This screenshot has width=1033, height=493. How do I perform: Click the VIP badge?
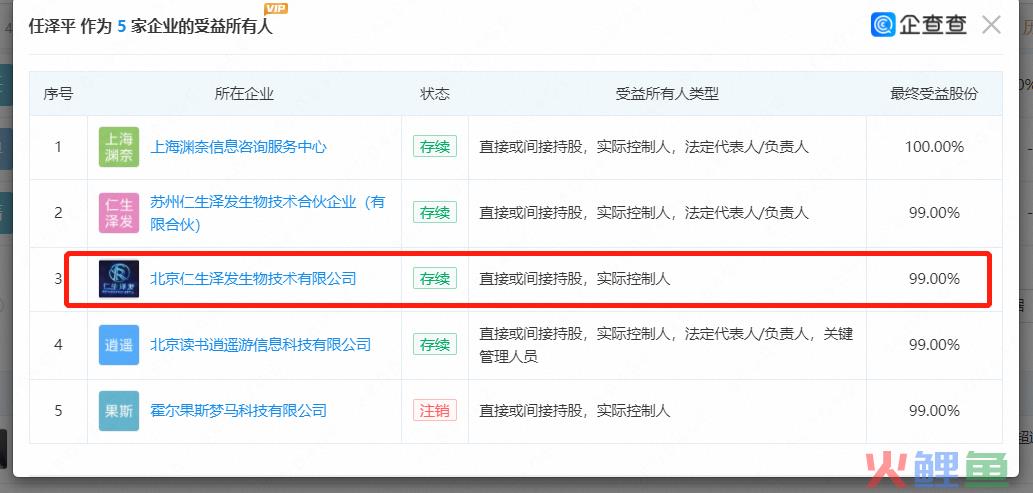[x=275, y=9]
